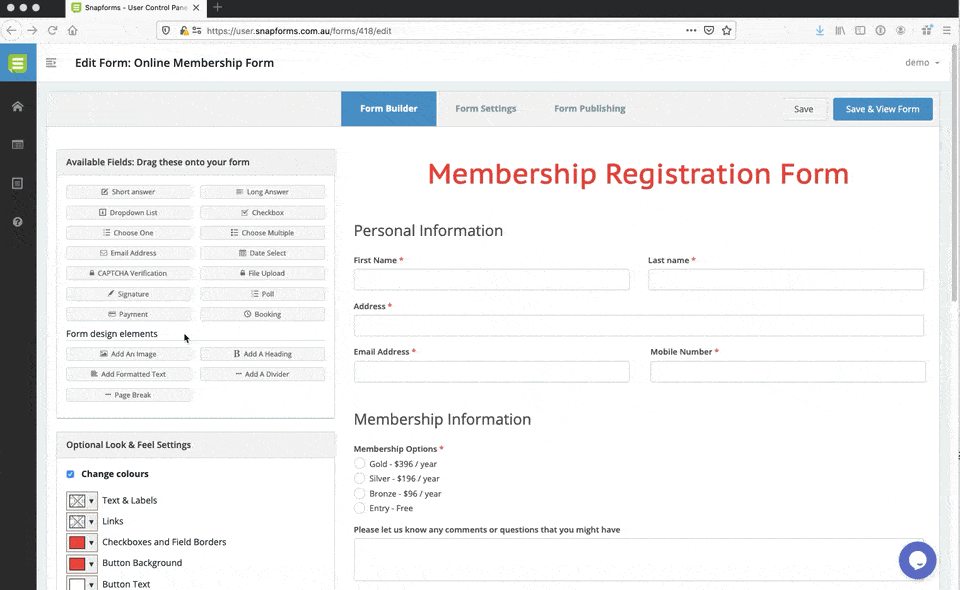
Task: Open Text & Labels colour dropdown arrow
Action: (91, 501)
